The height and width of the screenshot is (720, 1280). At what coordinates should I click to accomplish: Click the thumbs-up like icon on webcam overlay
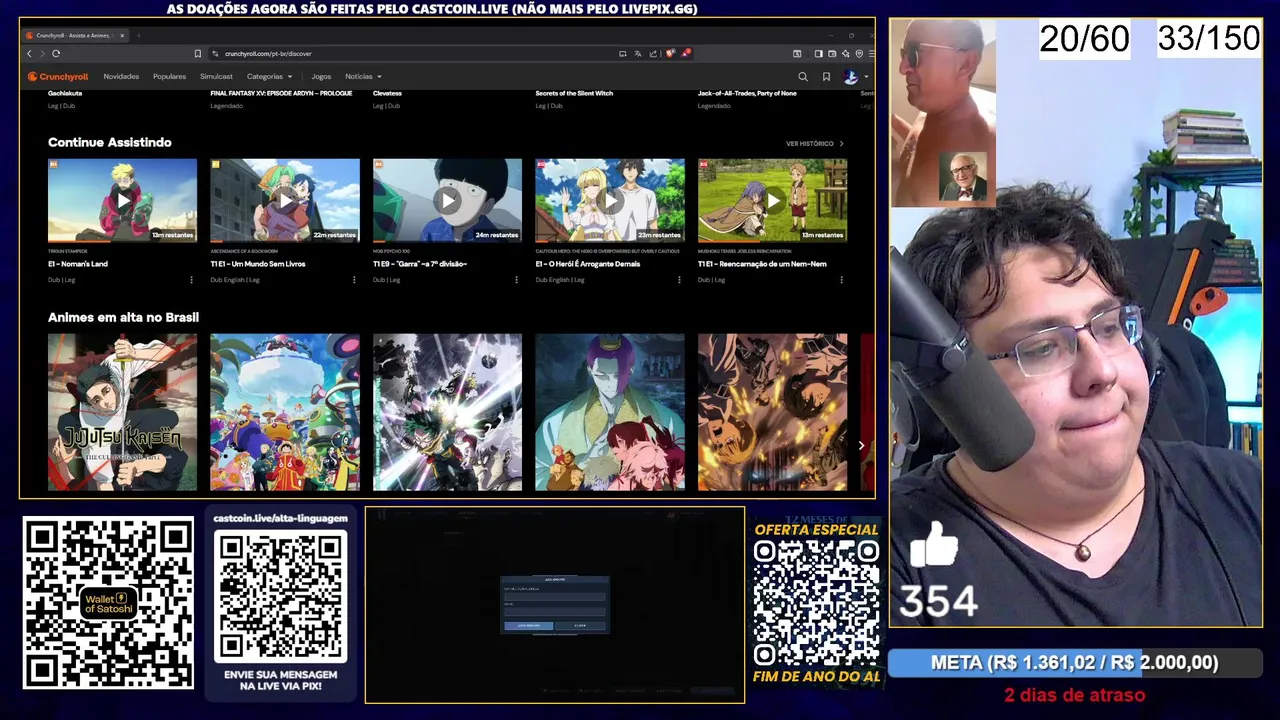[x=934, y=545]
